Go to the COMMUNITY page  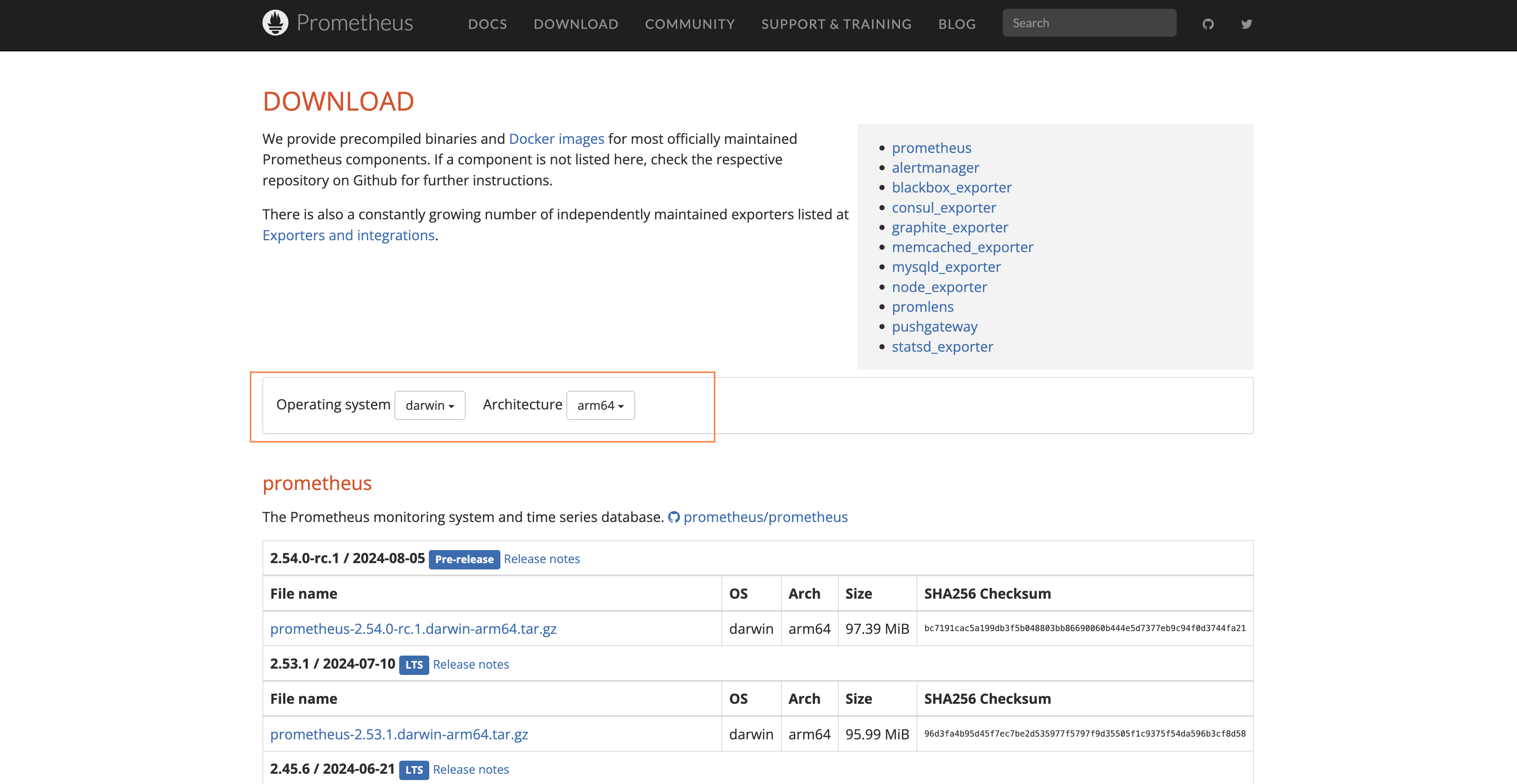point(690,24)
